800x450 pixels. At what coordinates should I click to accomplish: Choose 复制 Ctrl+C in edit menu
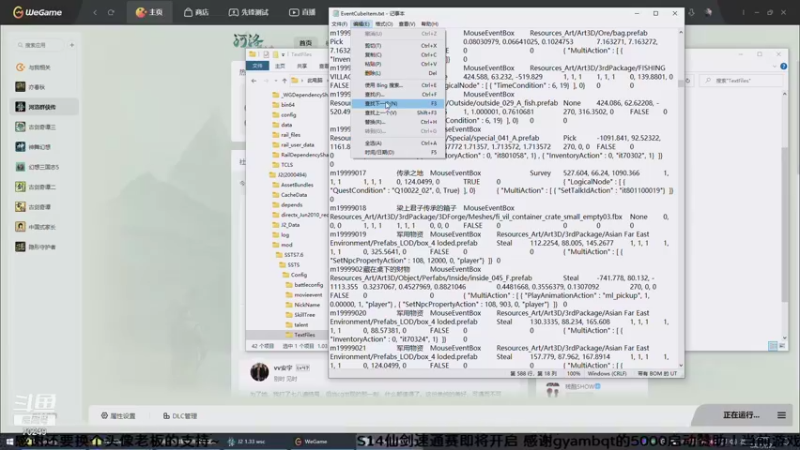(398, 55)
